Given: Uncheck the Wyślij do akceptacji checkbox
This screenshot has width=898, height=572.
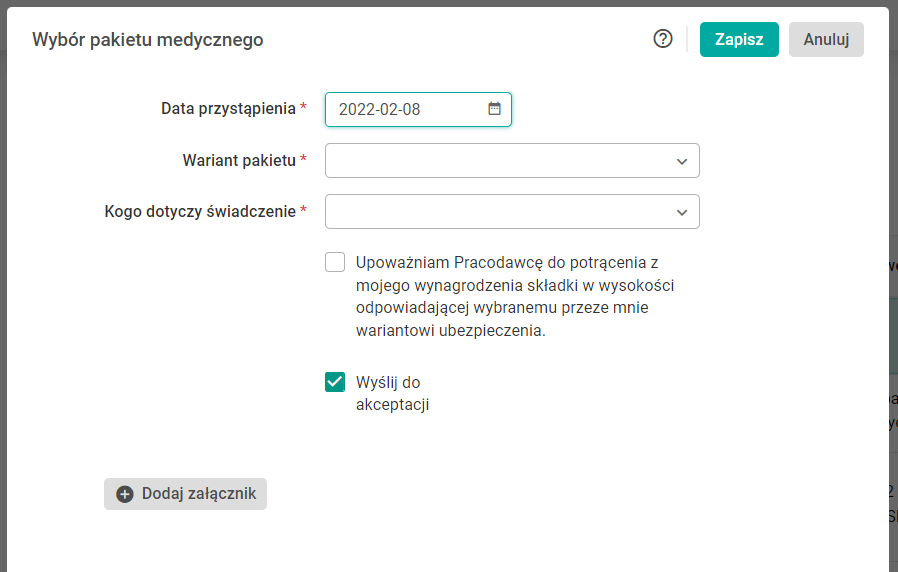Looking at the screenshot, I should [335, 381].
